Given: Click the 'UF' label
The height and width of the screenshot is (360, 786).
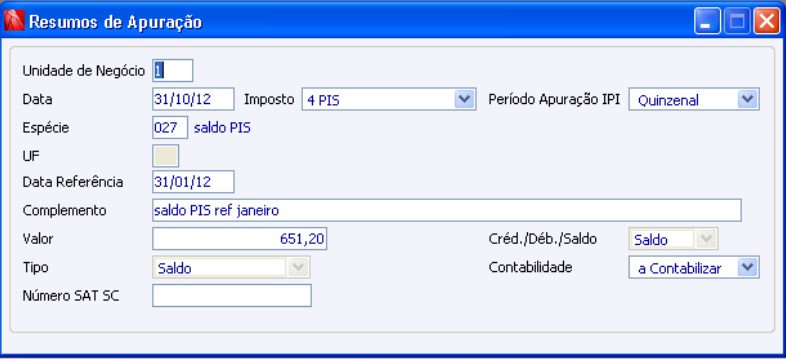Looking at the screenshot, I should pos(31,156).
